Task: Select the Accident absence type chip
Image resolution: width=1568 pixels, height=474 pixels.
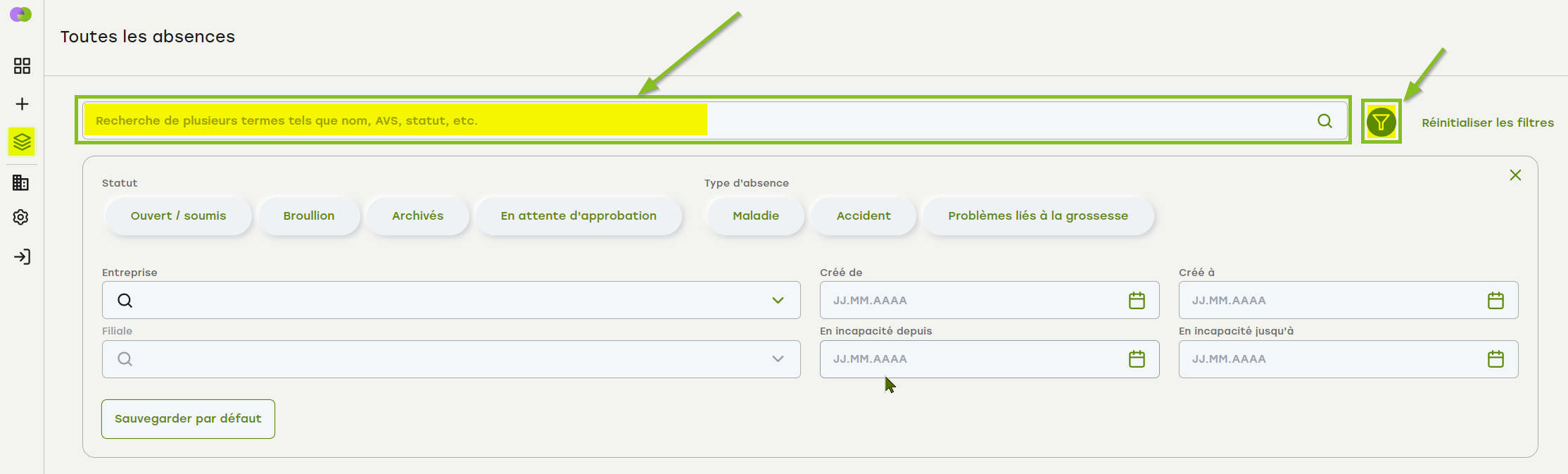Action: click(864, 216)
